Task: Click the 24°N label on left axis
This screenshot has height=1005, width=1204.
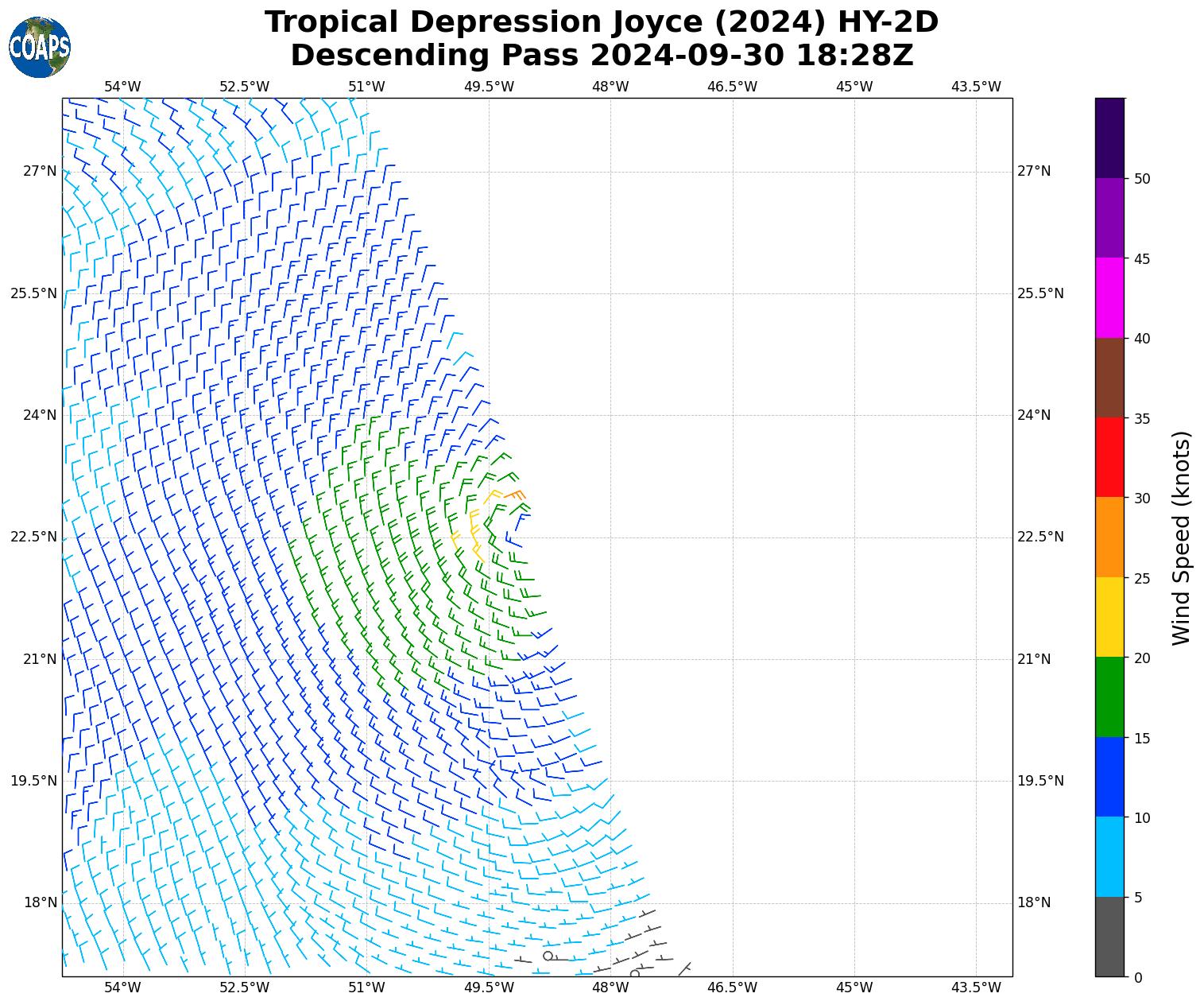Action: 33,415
